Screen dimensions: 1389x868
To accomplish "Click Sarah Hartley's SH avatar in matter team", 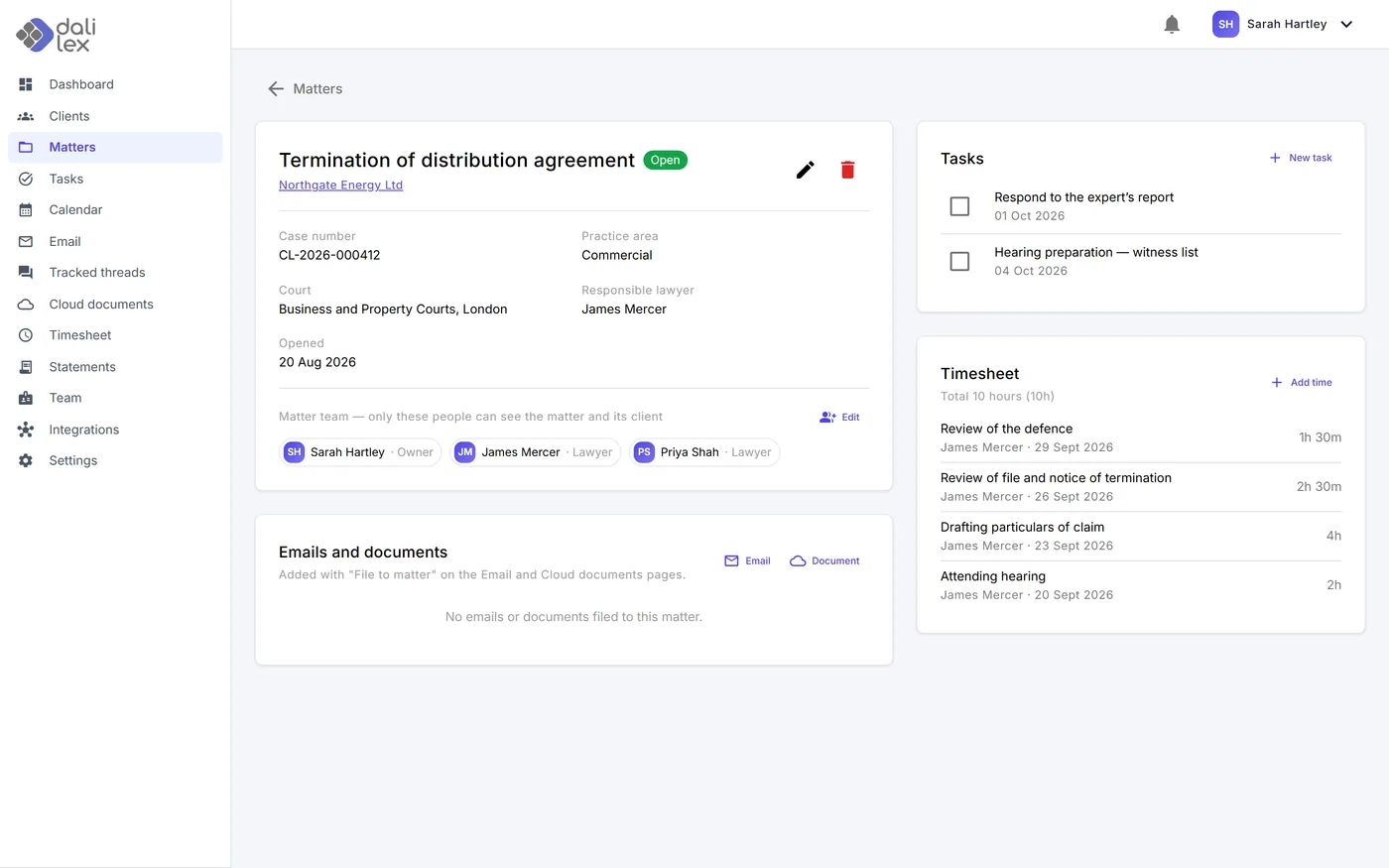I will [x=294, y=452].
